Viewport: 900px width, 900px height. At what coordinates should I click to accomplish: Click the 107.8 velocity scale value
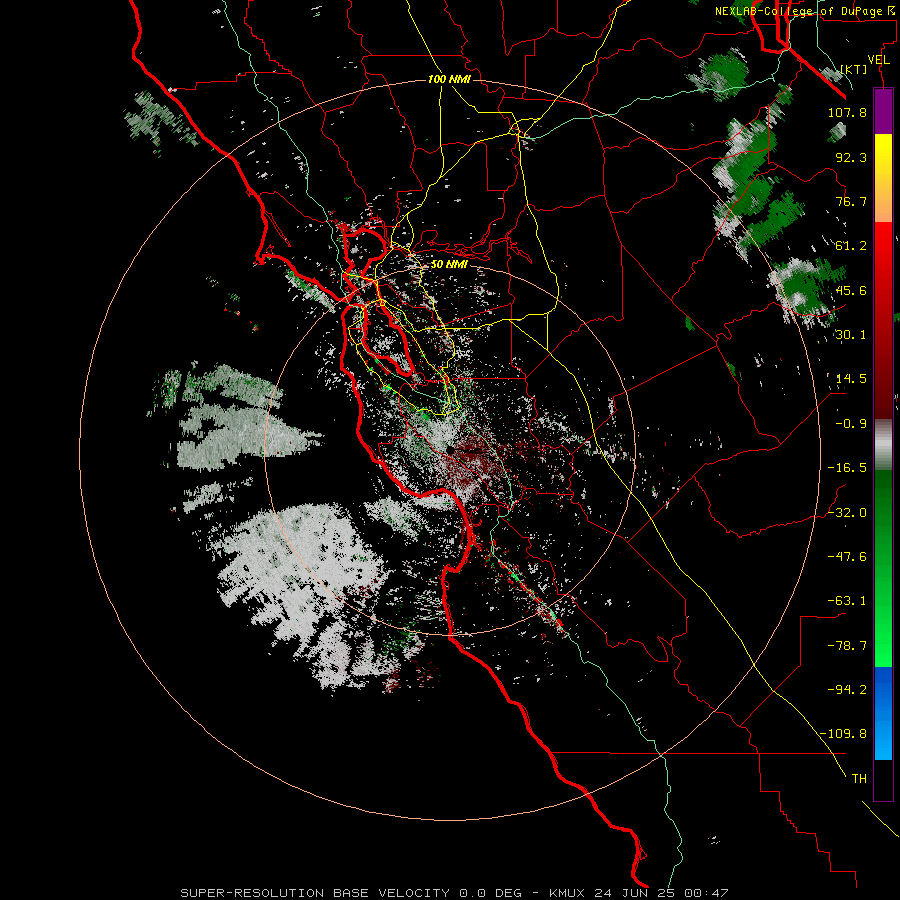[847, 112]
